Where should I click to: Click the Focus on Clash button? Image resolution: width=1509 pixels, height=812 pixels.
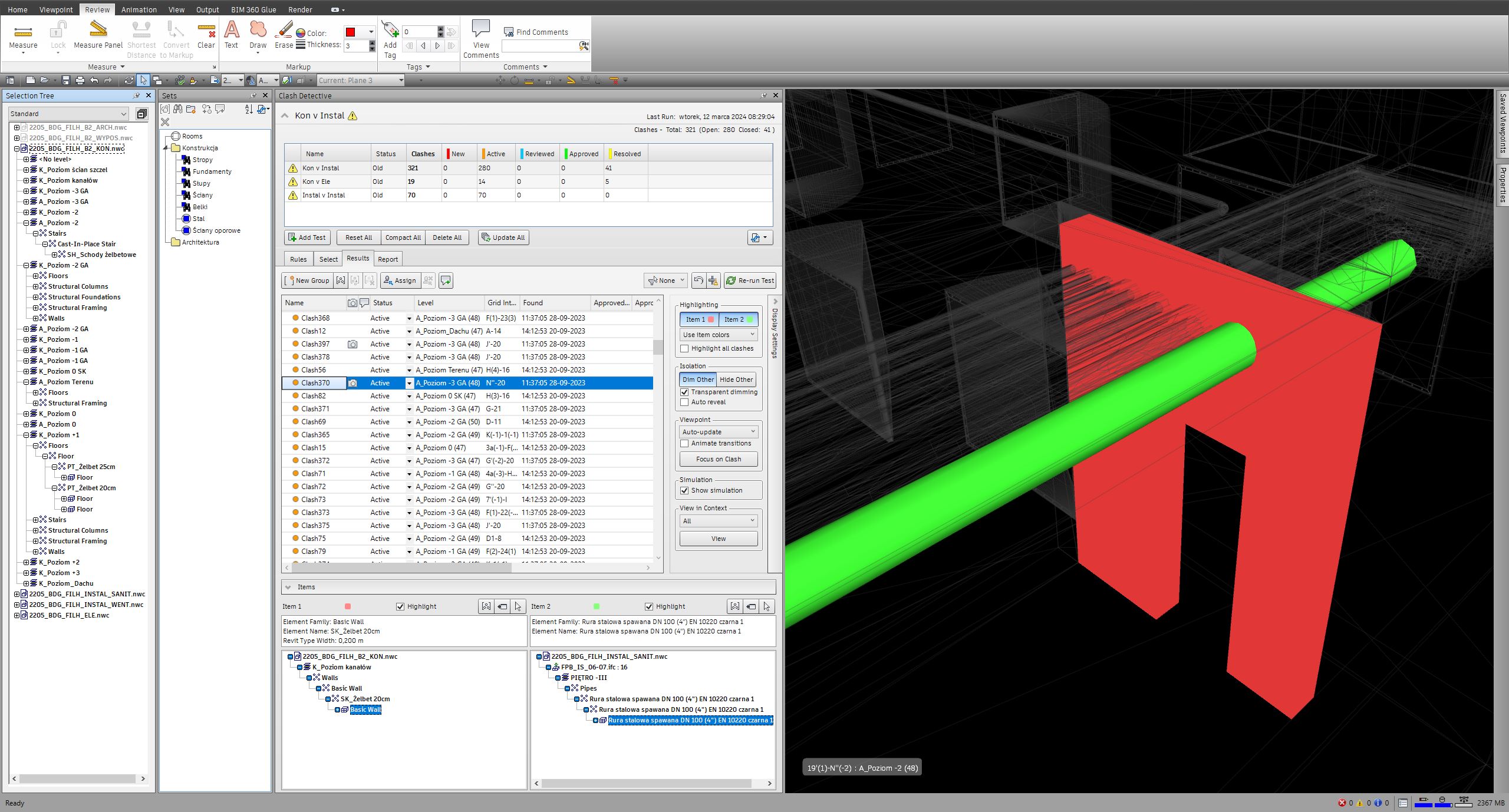click(718, 459)
